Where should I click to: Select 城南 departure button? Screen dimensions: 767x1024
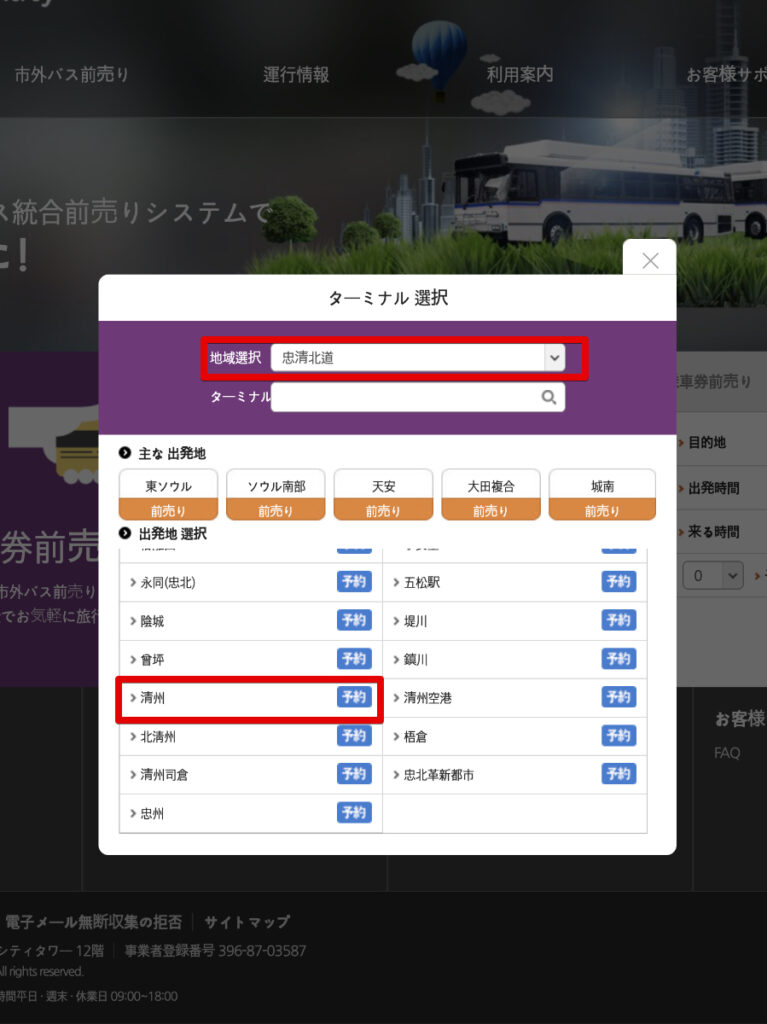tap(602, 494)
